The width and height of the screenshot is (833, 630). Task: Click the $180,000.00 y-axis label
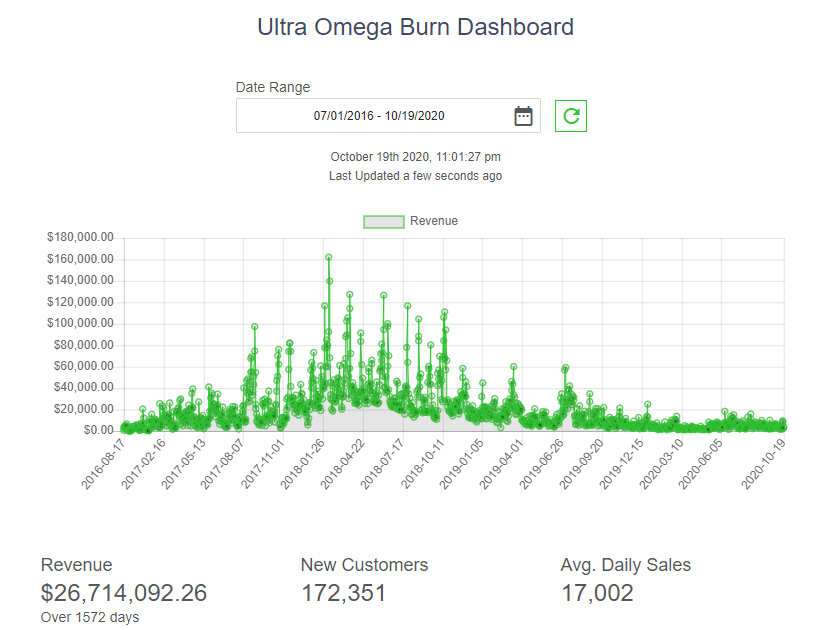click(x=80, y=238)
